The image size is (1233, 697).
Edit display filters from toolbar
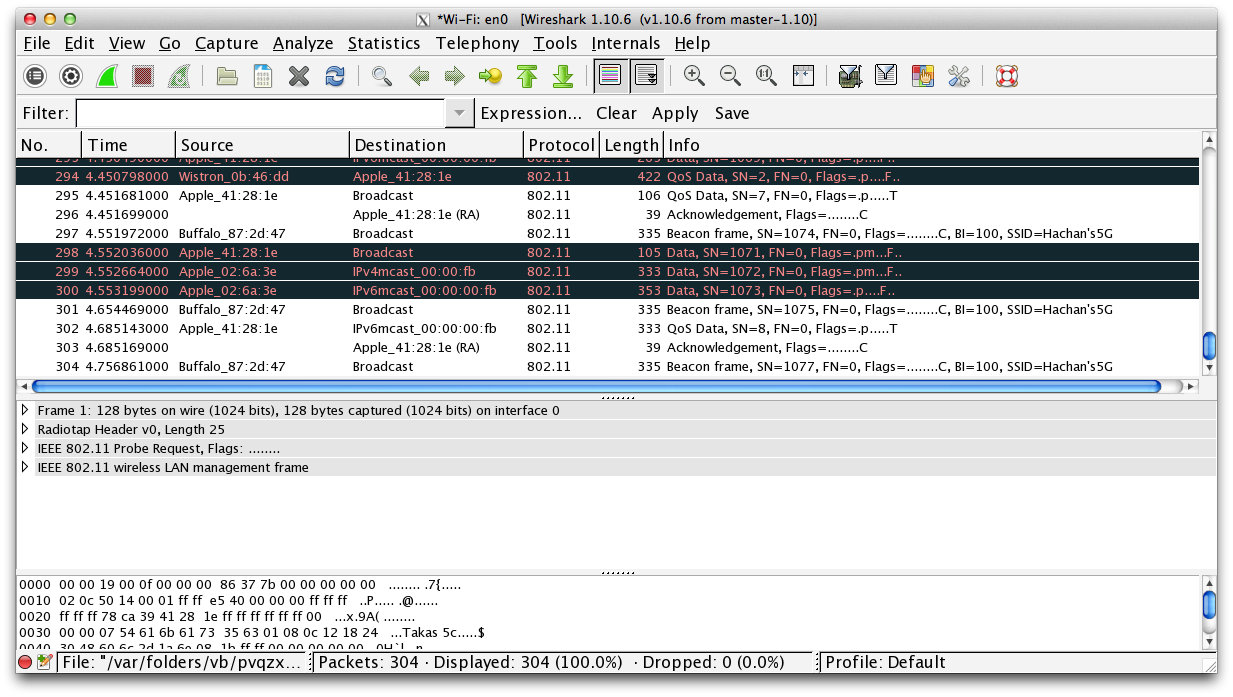point(886,76)
